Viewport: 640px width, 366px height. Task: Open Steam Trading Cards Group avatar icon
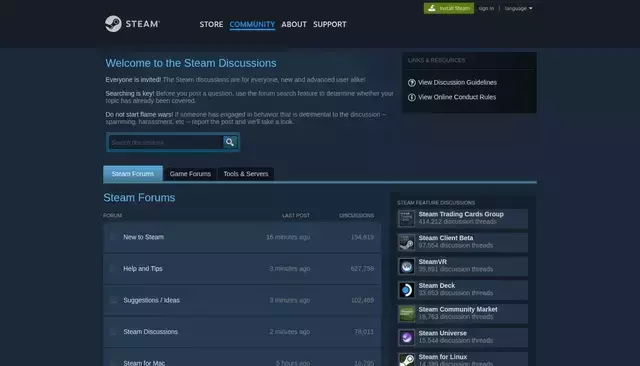point(406,218)
